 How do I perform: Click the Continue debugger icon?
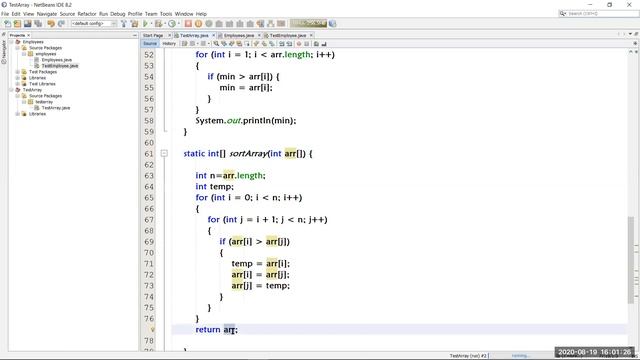pos(209,24)
